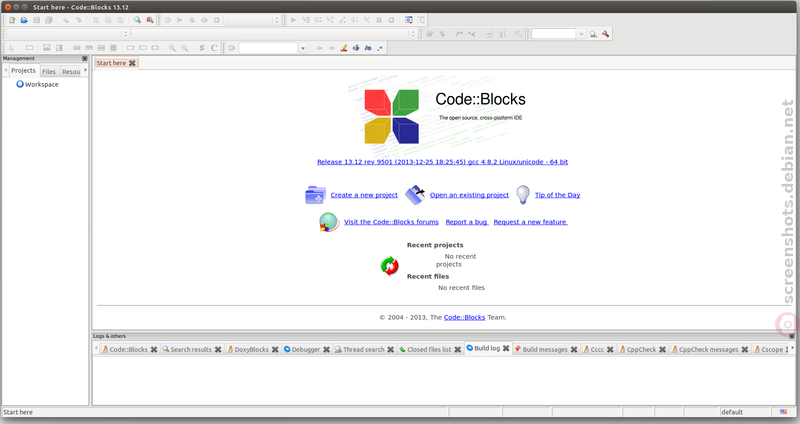Screen dimensions: 800x424
Task: Click log tabs left scroll arrow
Action: [96, 348]
